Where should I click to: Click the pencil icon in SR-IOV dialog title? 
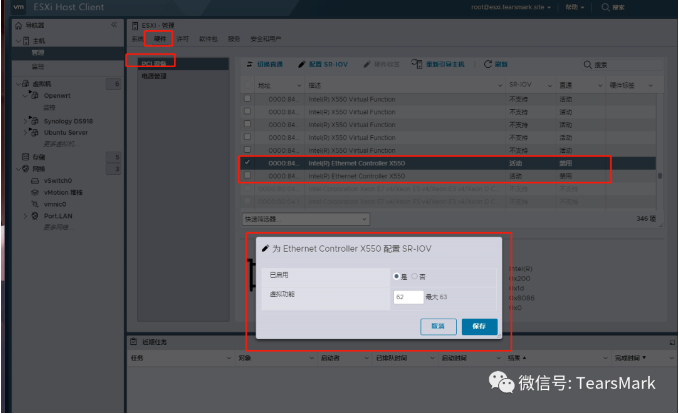265,248
